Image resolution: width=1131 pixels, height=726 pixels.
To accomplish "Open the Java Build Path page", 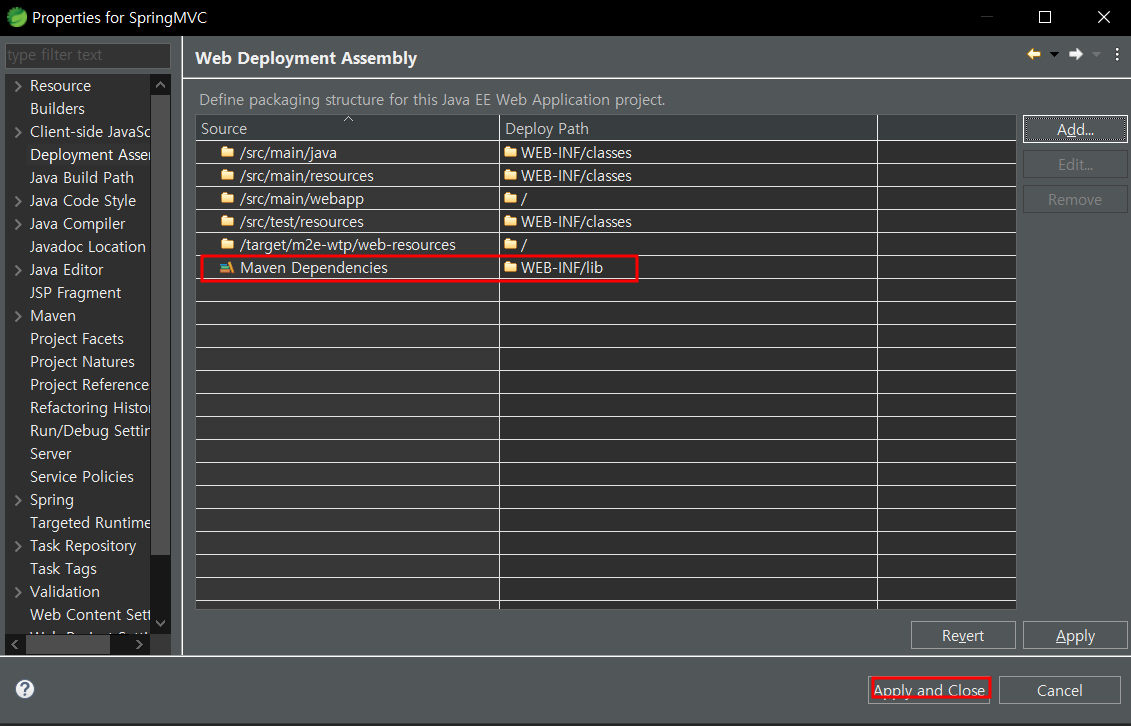I will pyautogui.click(x=82, y=178).
